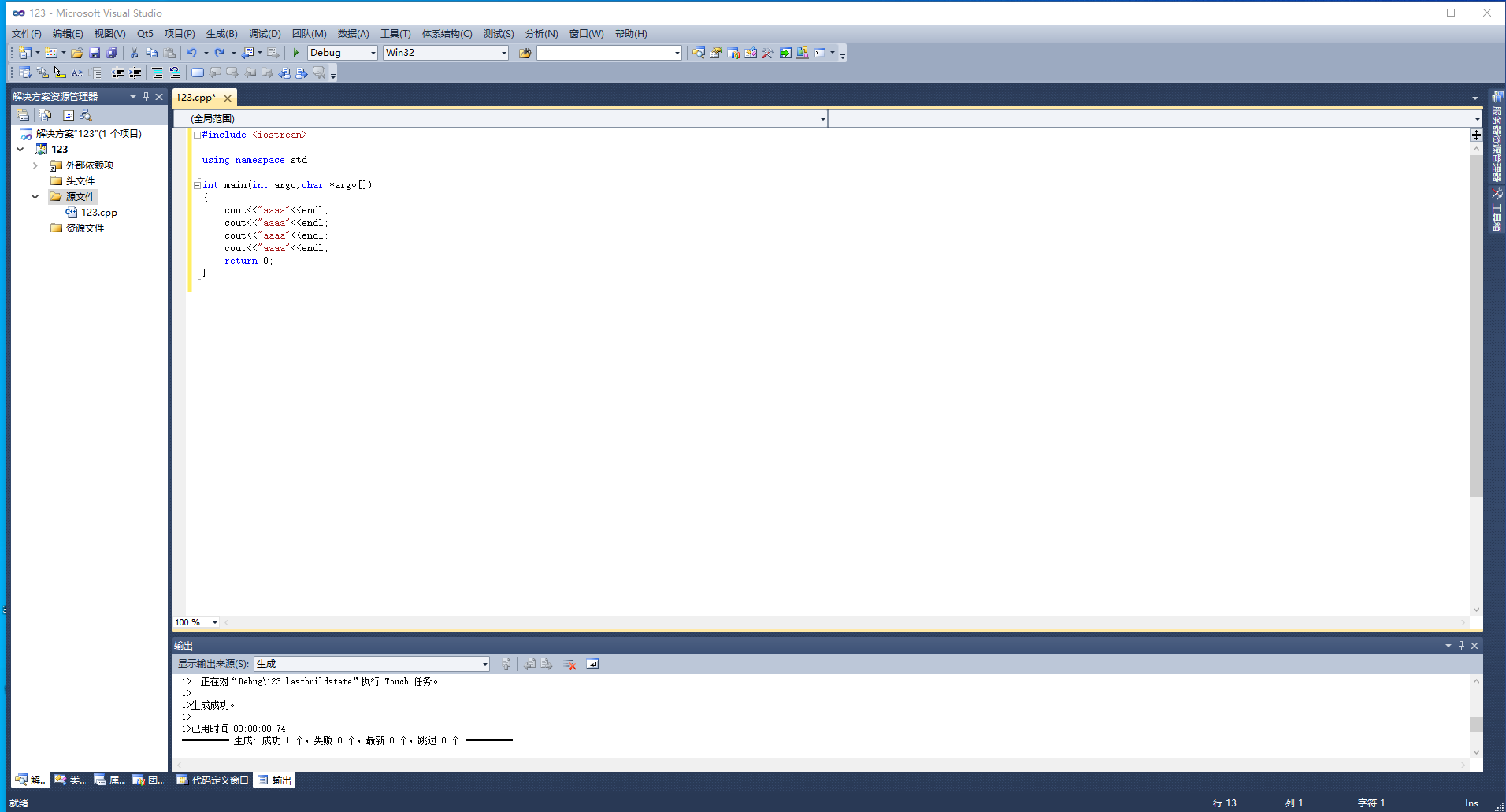
Task: Open the Toolbox hammer and wrench icon
Action: pos(768,53)
